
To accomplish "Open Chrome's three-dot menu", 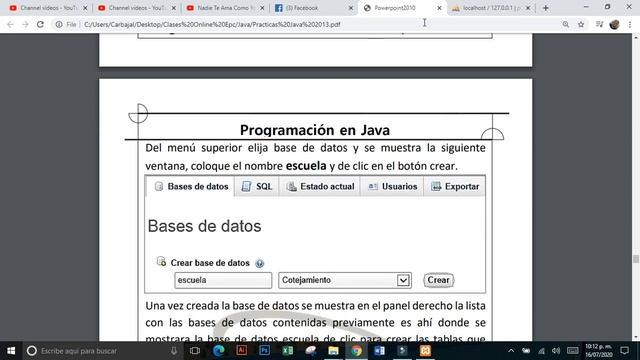I will point(630,24).
